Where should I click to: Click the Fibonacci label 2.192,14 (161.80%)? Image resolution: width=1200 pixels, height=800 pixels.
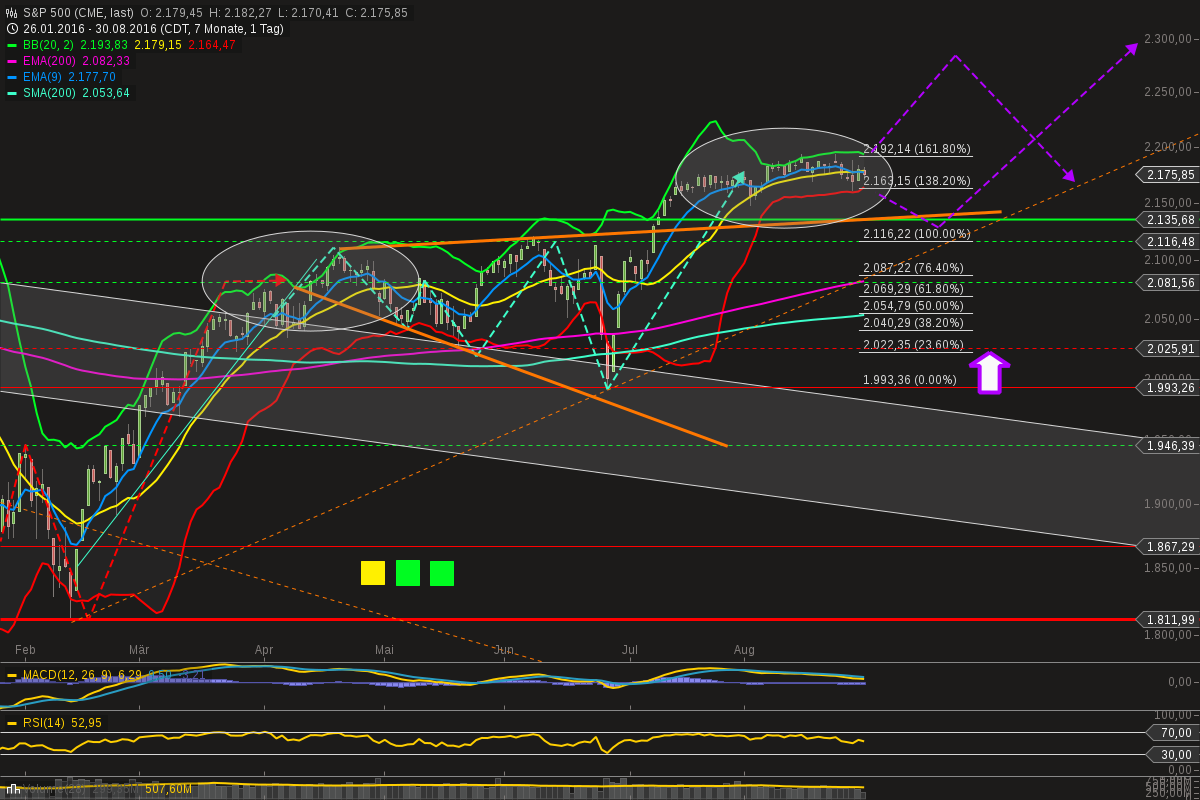pos(917,149)
